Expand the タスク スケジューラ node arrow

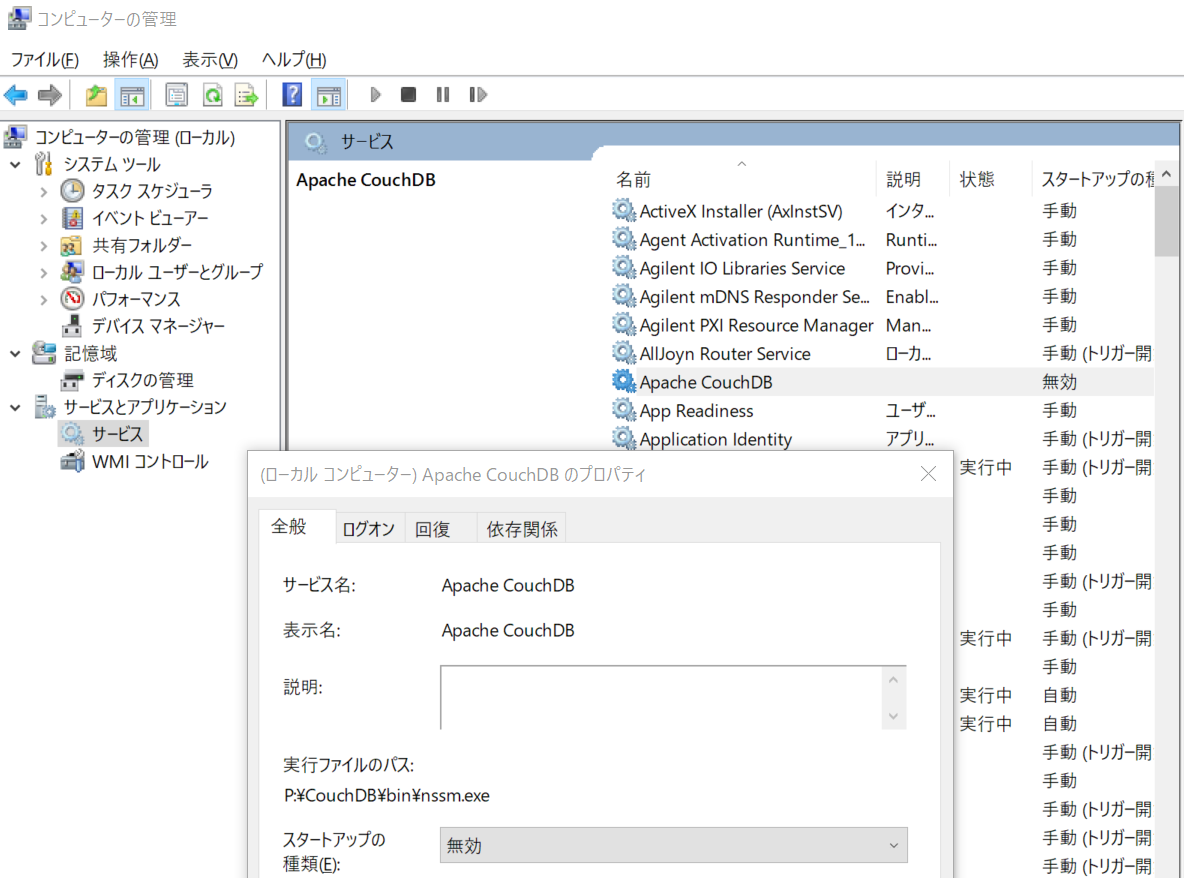point(44,192)
